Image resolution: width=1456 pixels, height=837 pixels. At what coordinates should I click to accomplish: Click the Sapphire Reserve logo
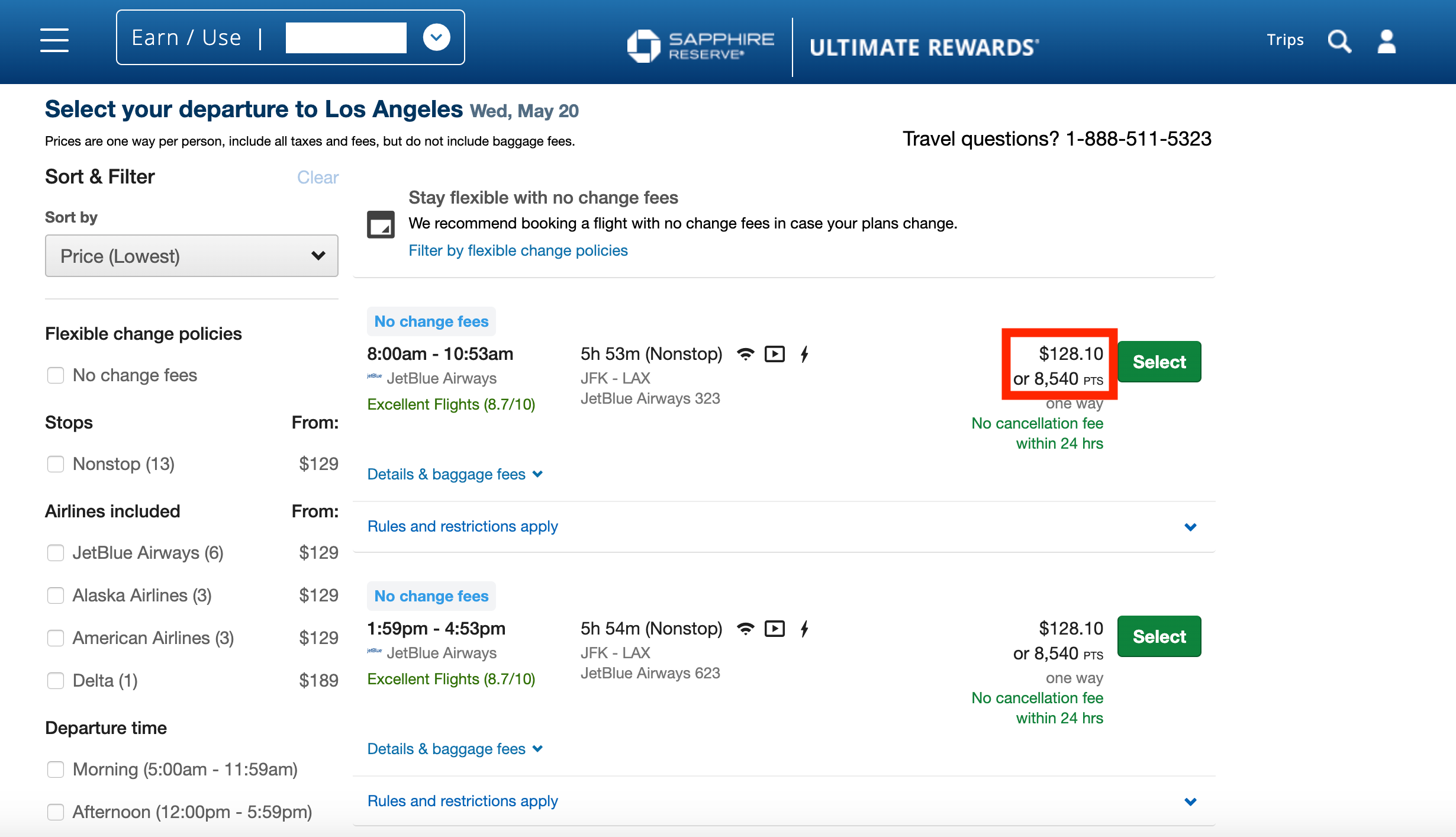(701, 46)
